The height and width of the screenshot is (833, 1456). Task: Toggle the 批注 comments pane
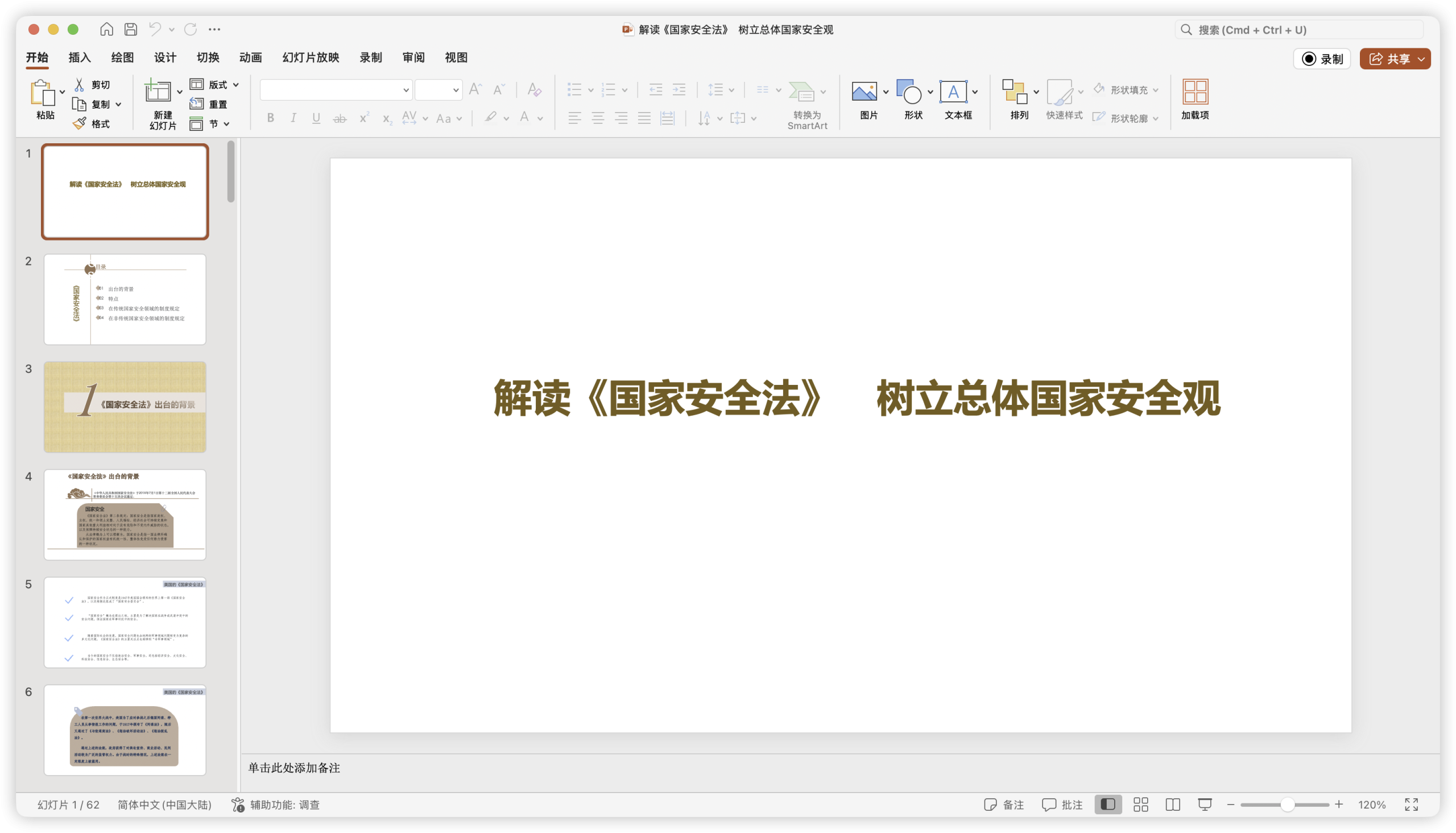pos(1062,805)
